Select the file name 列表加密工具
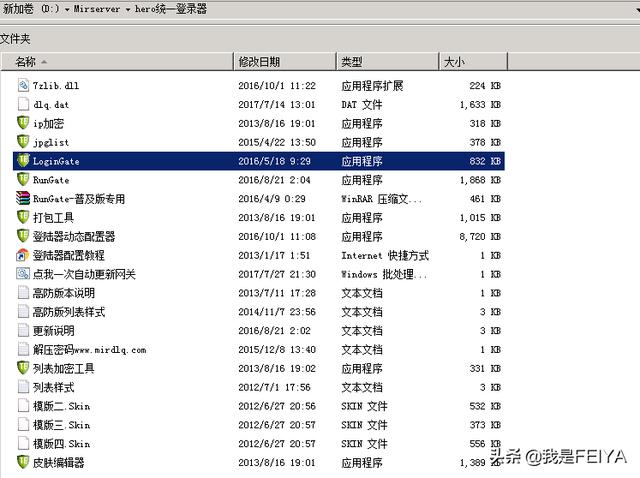 (x=64, y=368)
